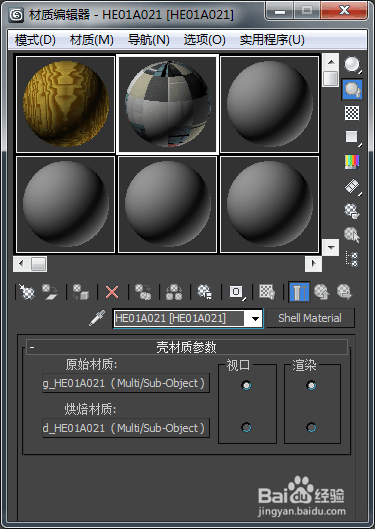Click Go Forward to Sibling icon
This screenshot has height=529, width=375.
(x=344, y=292)
